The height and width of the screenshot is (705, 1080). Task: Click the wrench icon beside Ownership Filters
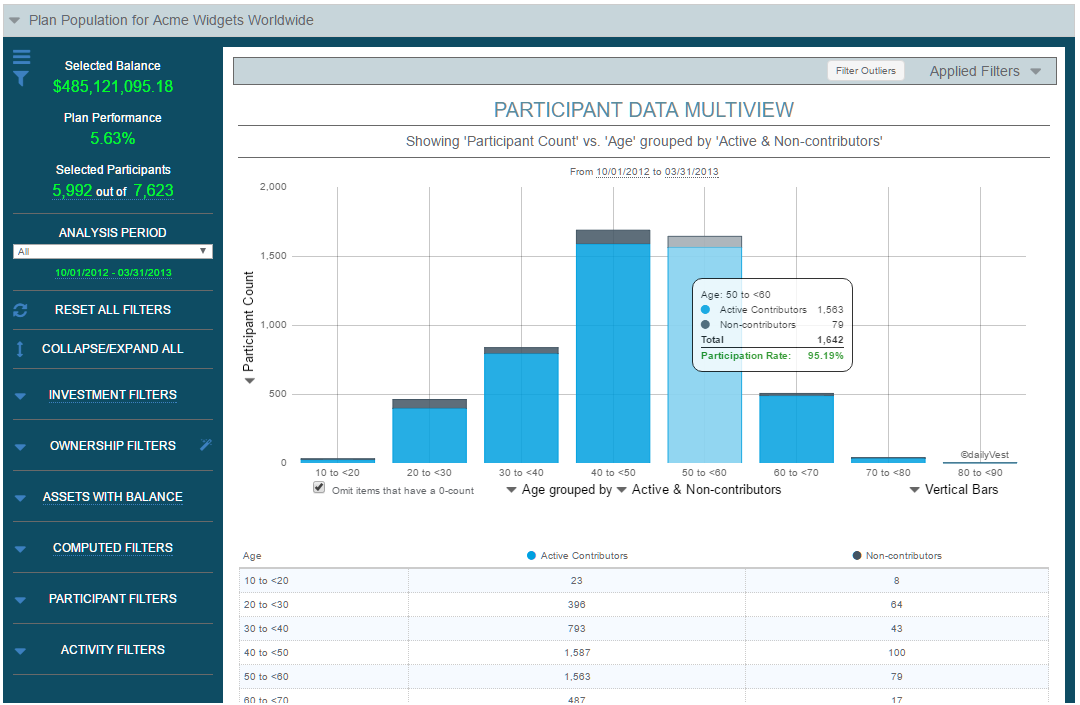(207, 445)
